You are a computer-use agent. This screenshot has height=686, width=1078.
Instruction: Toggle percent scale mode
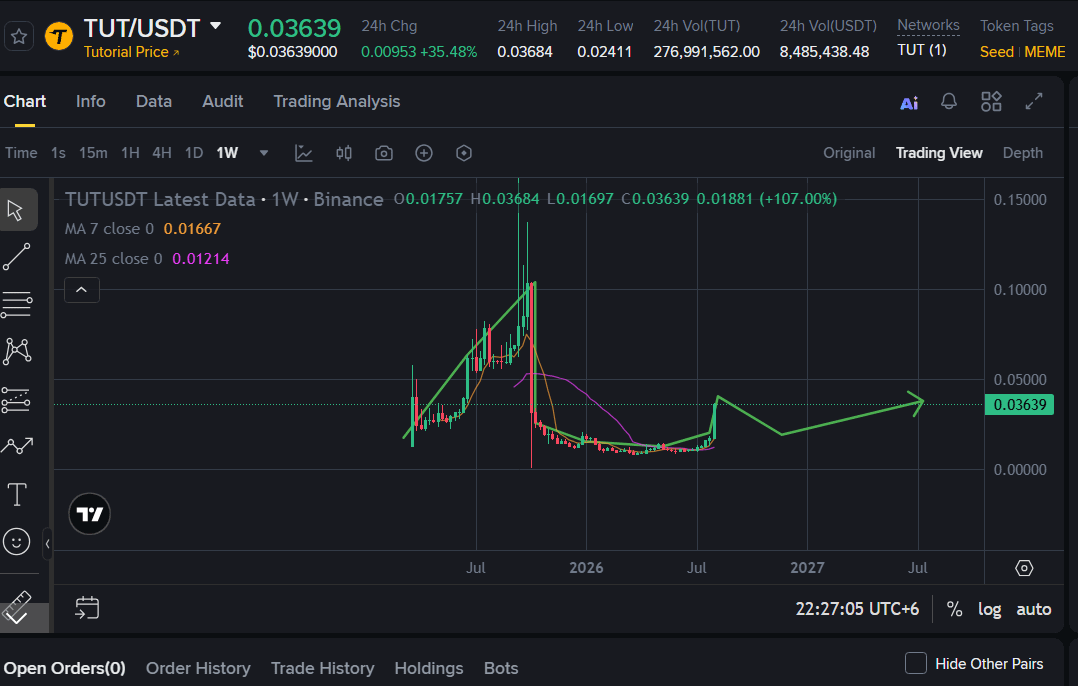954,609
